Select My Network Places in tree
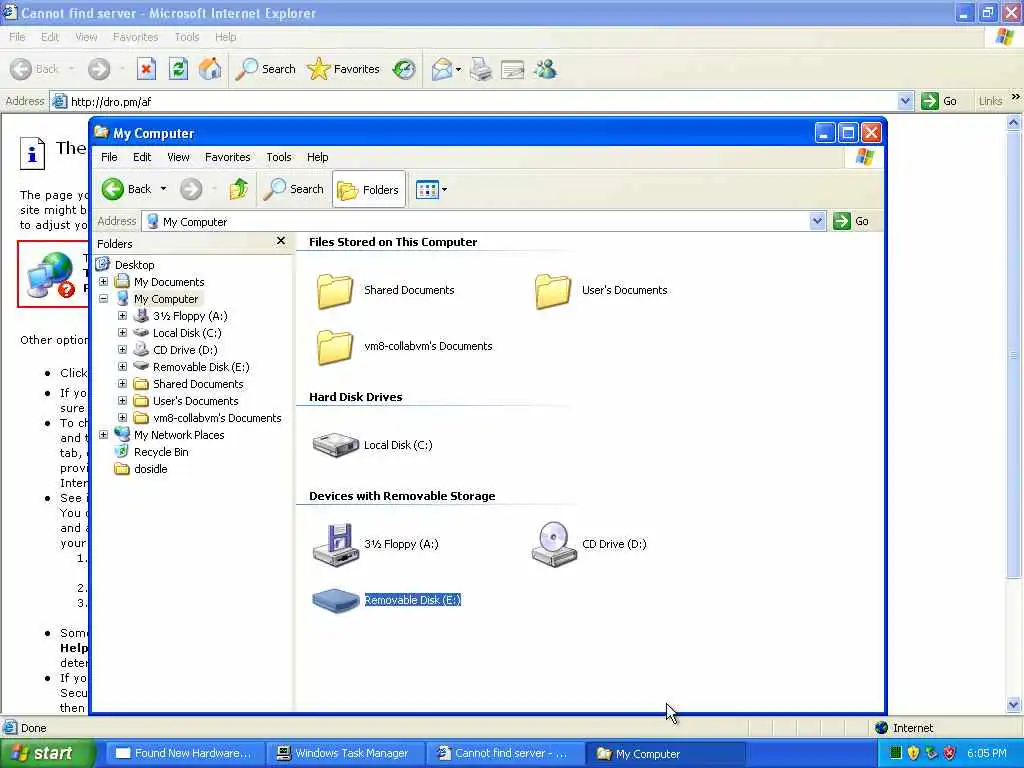 (x=179, y=435)
